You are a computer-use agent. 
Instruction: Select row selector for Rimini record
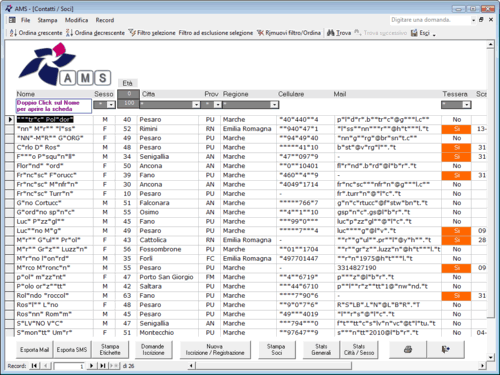coord(10,129)
